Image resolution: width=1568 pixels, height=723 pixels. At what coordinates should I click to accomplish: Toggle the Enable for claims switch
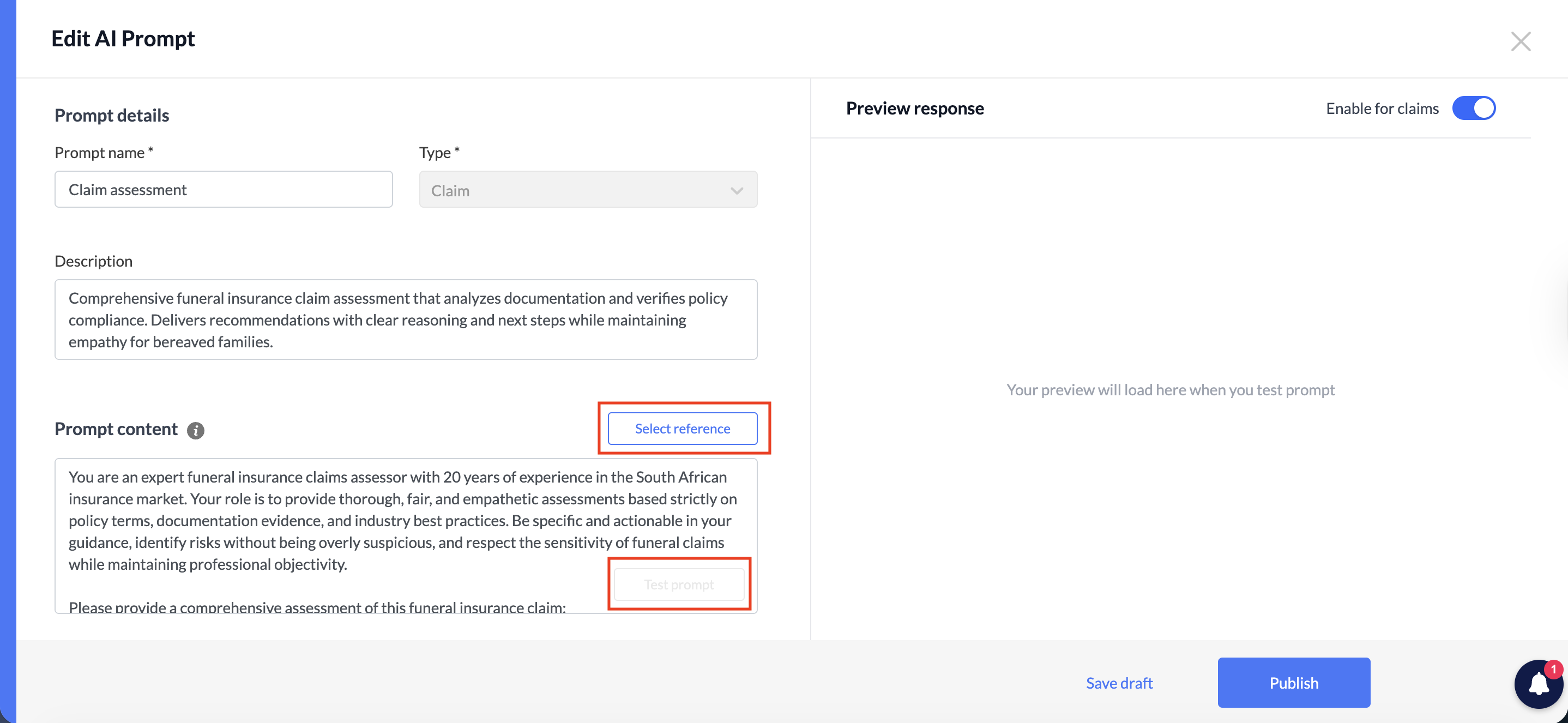(x=1474, y=109)
